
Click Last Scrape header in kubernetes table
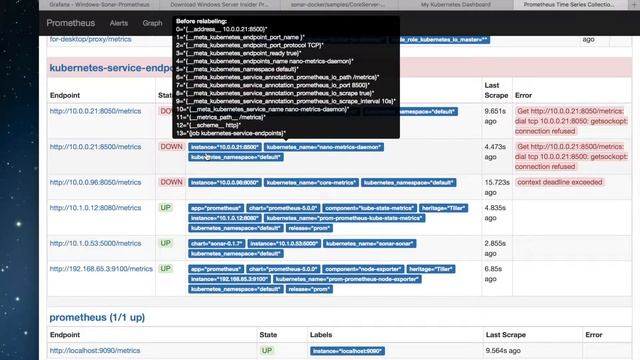(x=496, y=90)
